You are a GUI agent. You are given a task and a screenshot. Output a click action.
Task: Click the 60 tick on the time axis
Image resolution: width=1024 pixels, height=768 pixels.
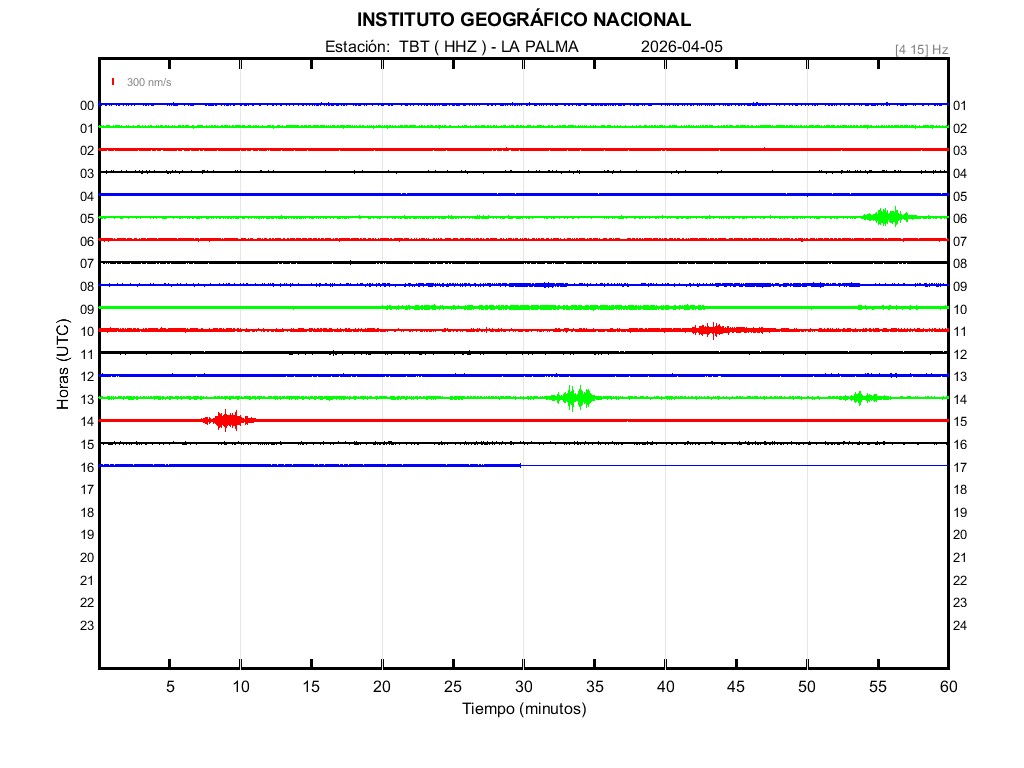tap(947, 687)
